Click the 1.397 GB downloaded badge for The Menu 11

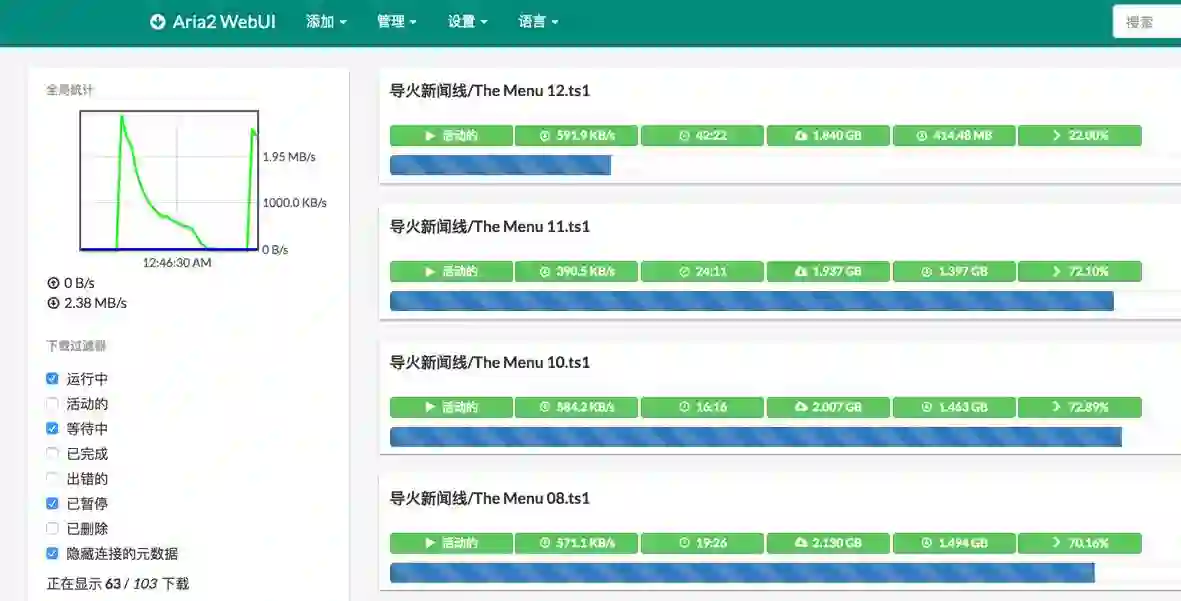pos(954,271)
